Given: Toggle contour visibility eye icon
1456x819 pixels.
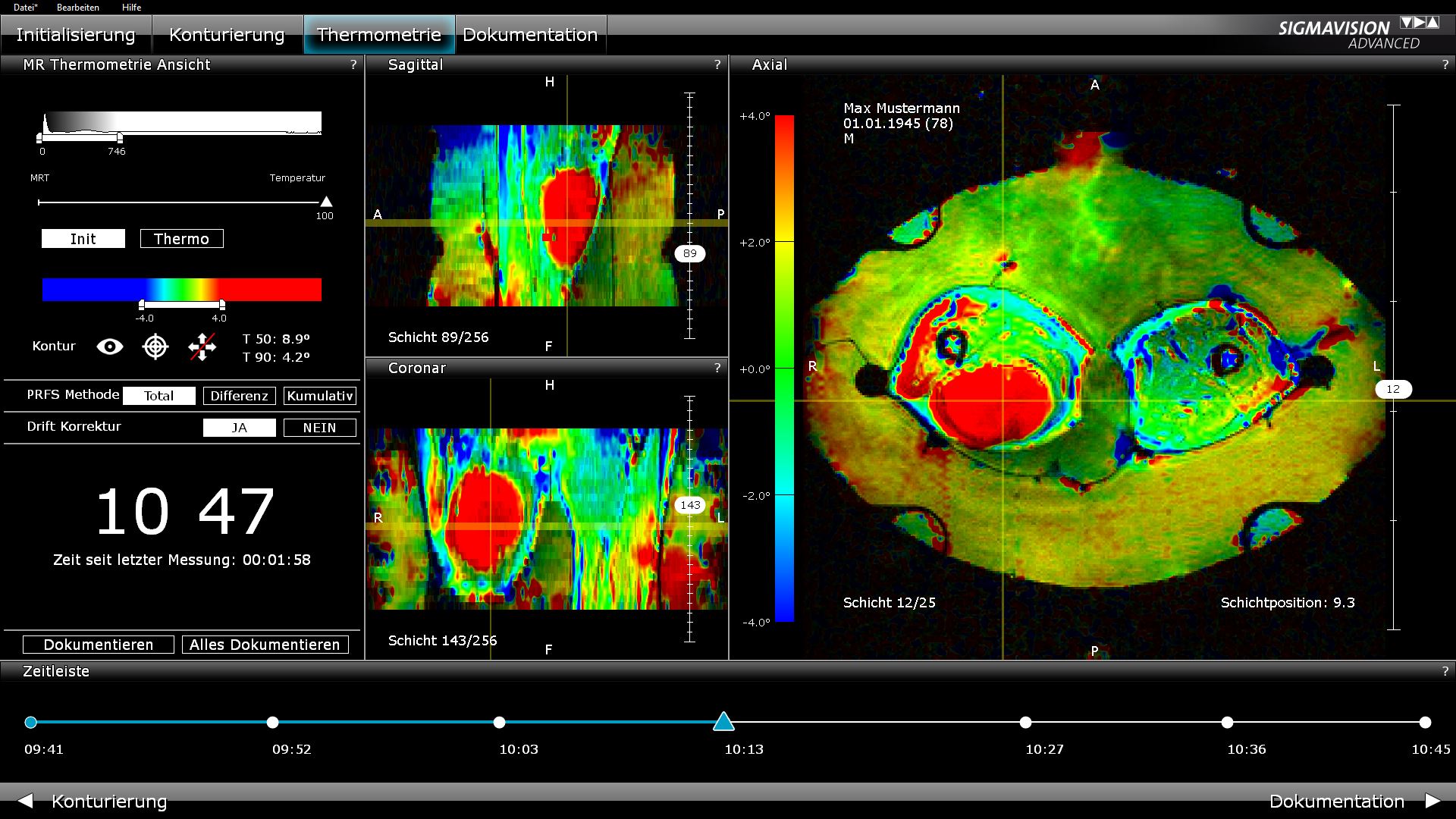Looking at the screenshot, I should pos(110,347).
